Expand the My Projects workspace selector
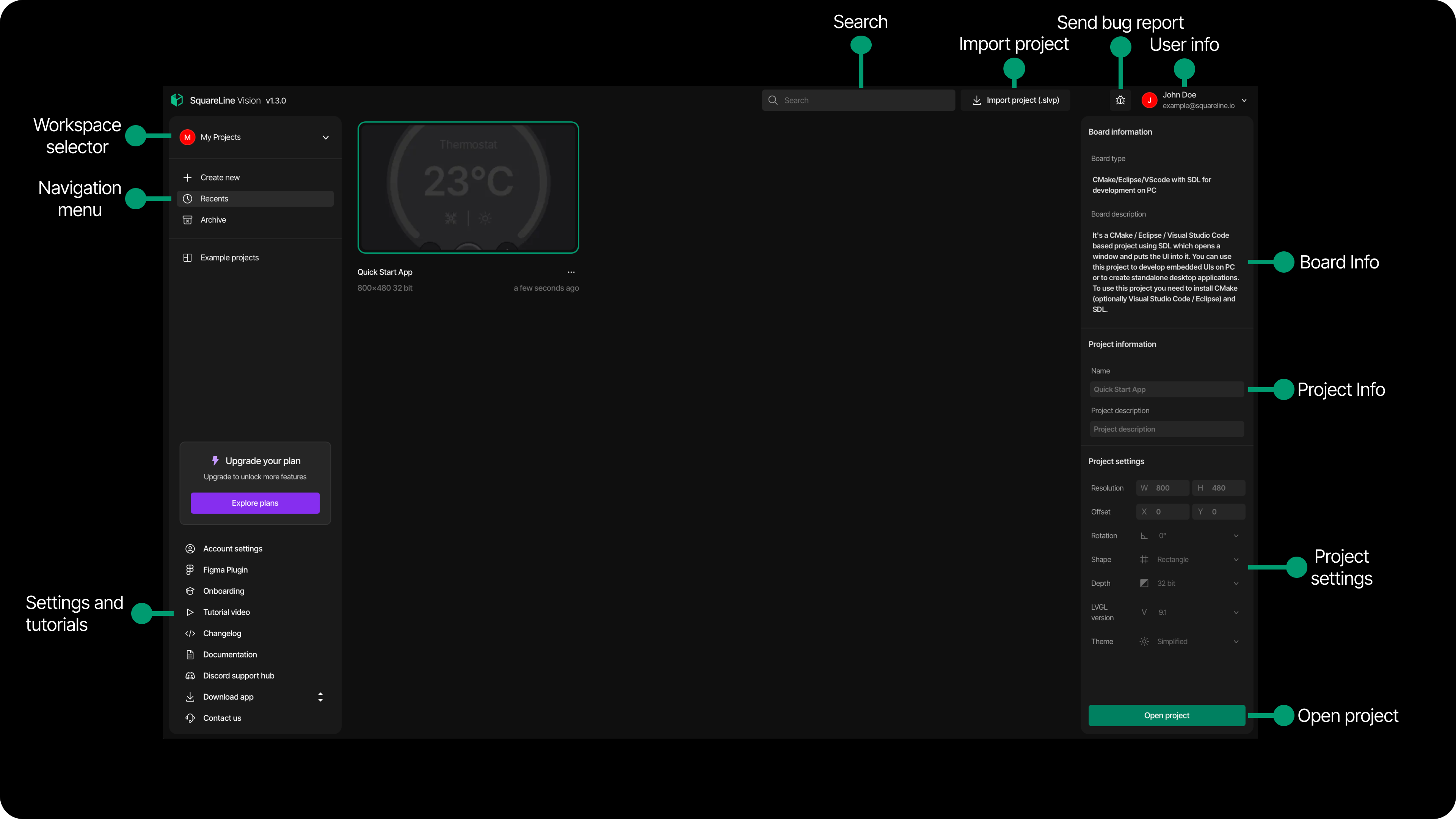Image resolution: width=1456 pixels, height=819 pixels. 255,137
